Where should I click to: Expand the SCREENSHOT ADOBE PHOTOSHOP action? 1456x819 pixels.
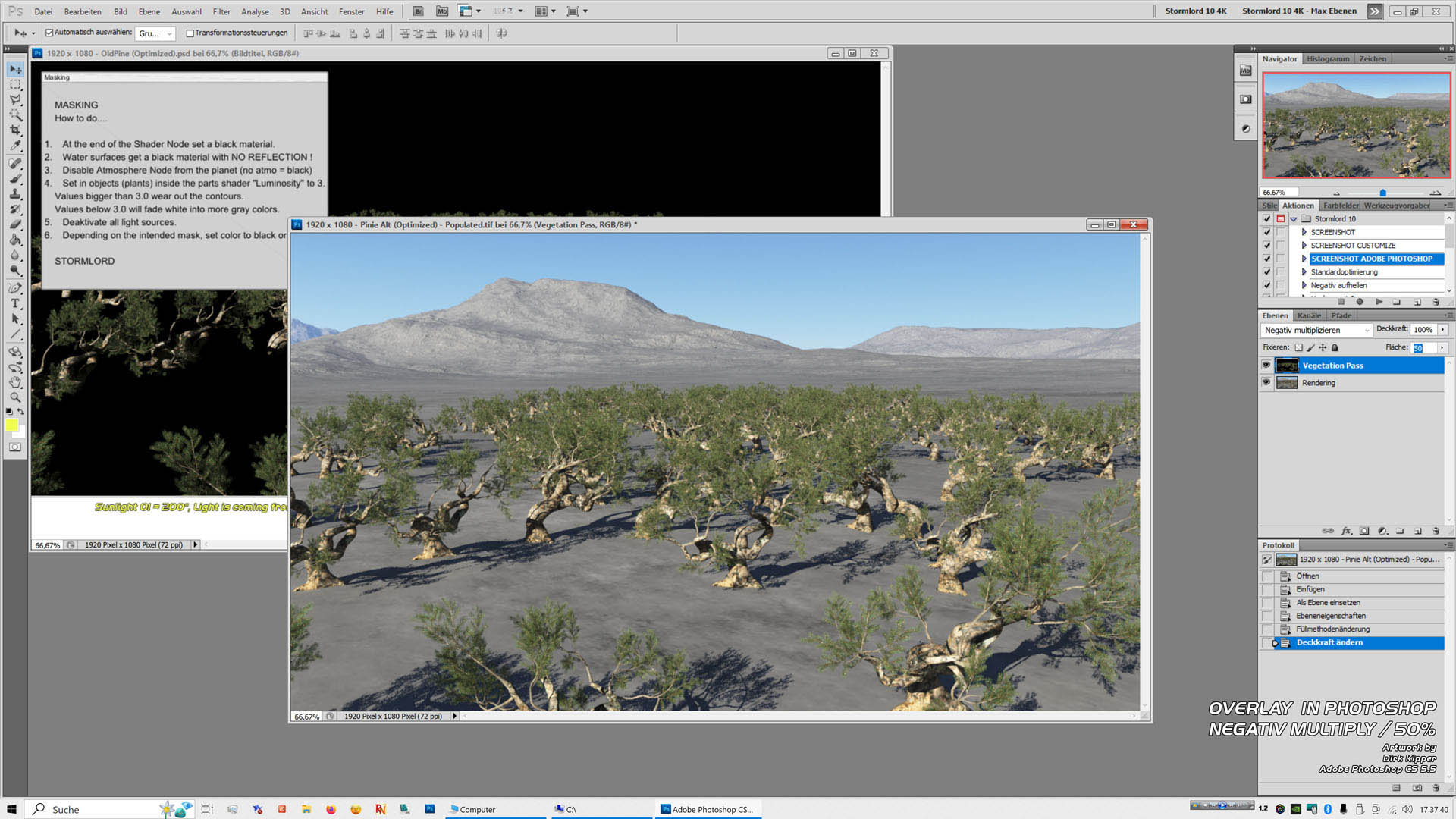[x=1304, y=259]
